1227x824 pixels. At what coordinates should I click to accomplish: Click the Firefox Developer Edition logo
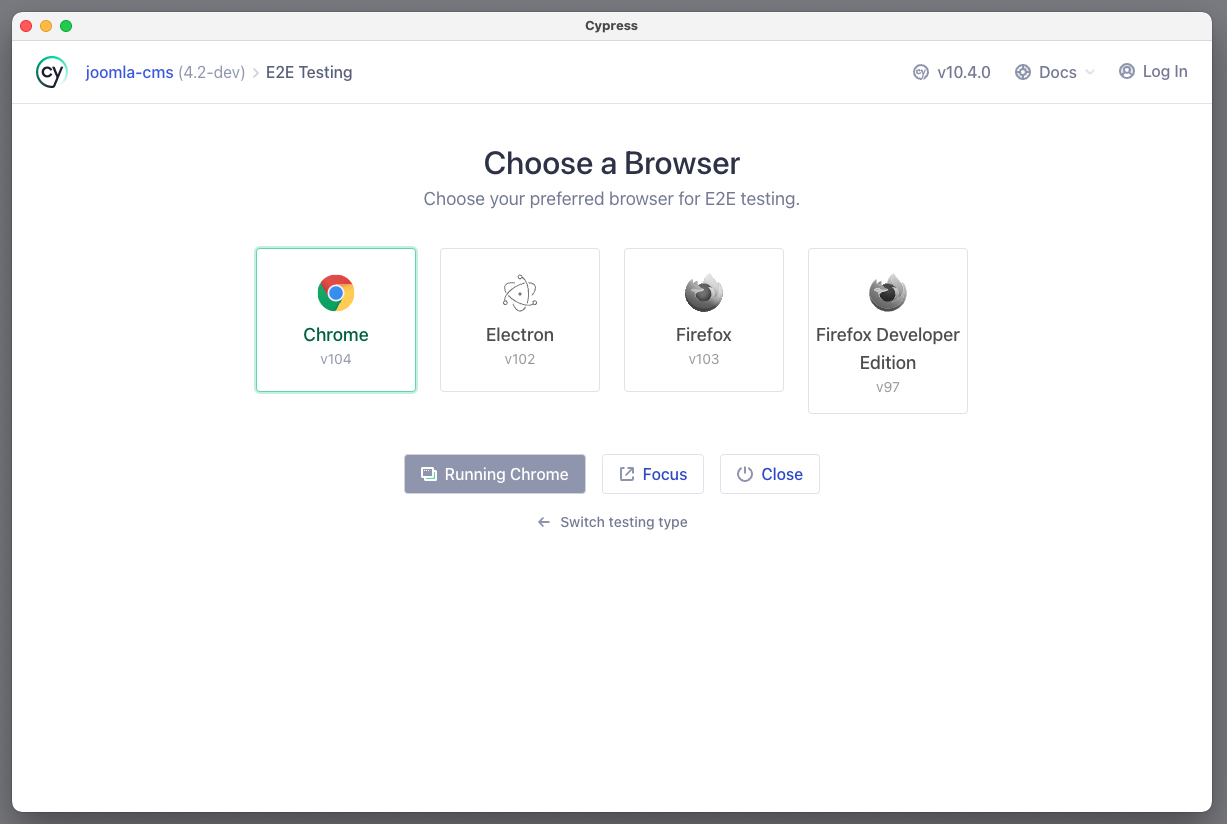pos(888,293)
